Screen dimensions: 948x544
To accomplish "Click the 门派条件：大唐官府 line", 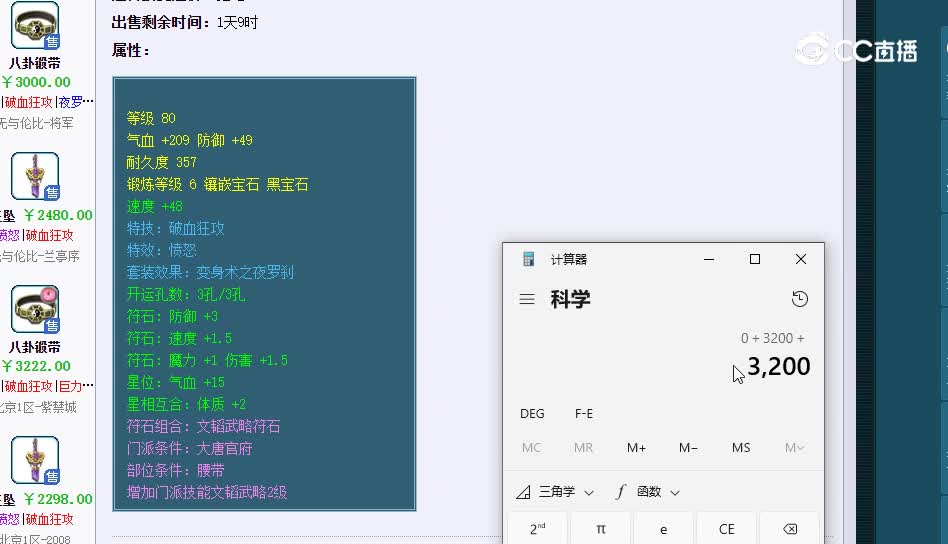I will 189,448.
